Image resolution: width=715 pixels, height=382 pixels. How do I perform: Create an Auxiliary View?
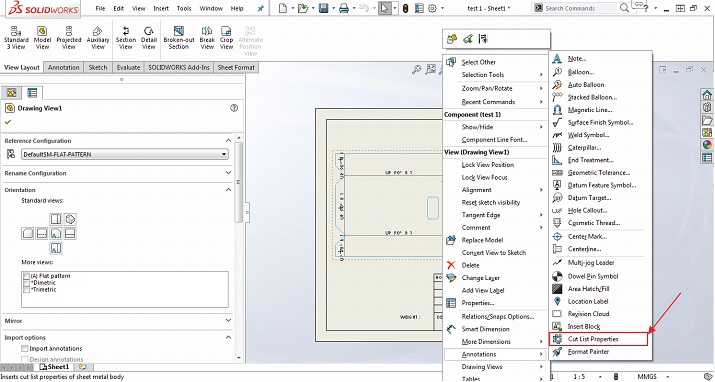98,38
